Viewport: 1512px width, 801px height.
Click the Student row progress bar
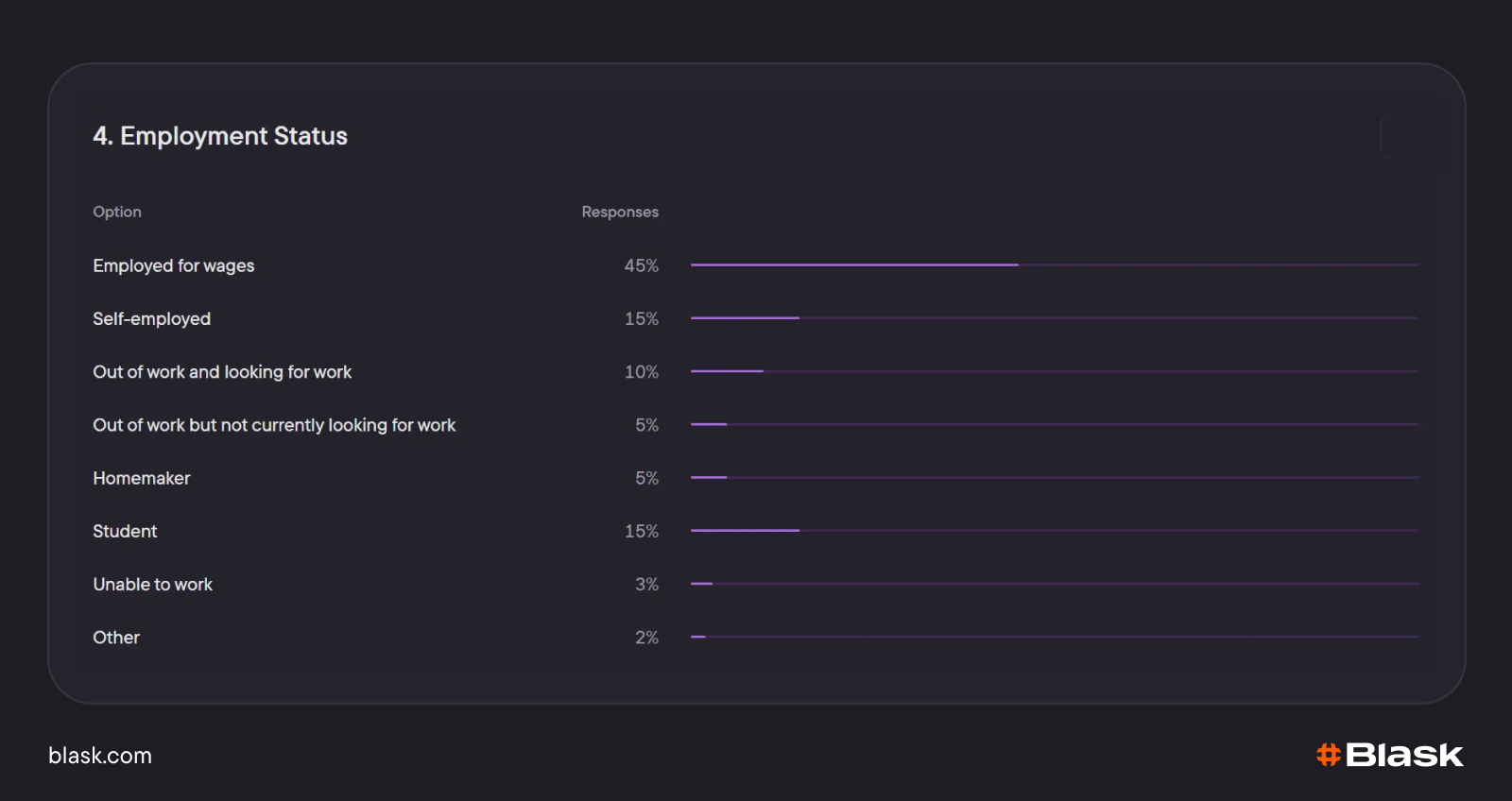[x=745, y=531]
